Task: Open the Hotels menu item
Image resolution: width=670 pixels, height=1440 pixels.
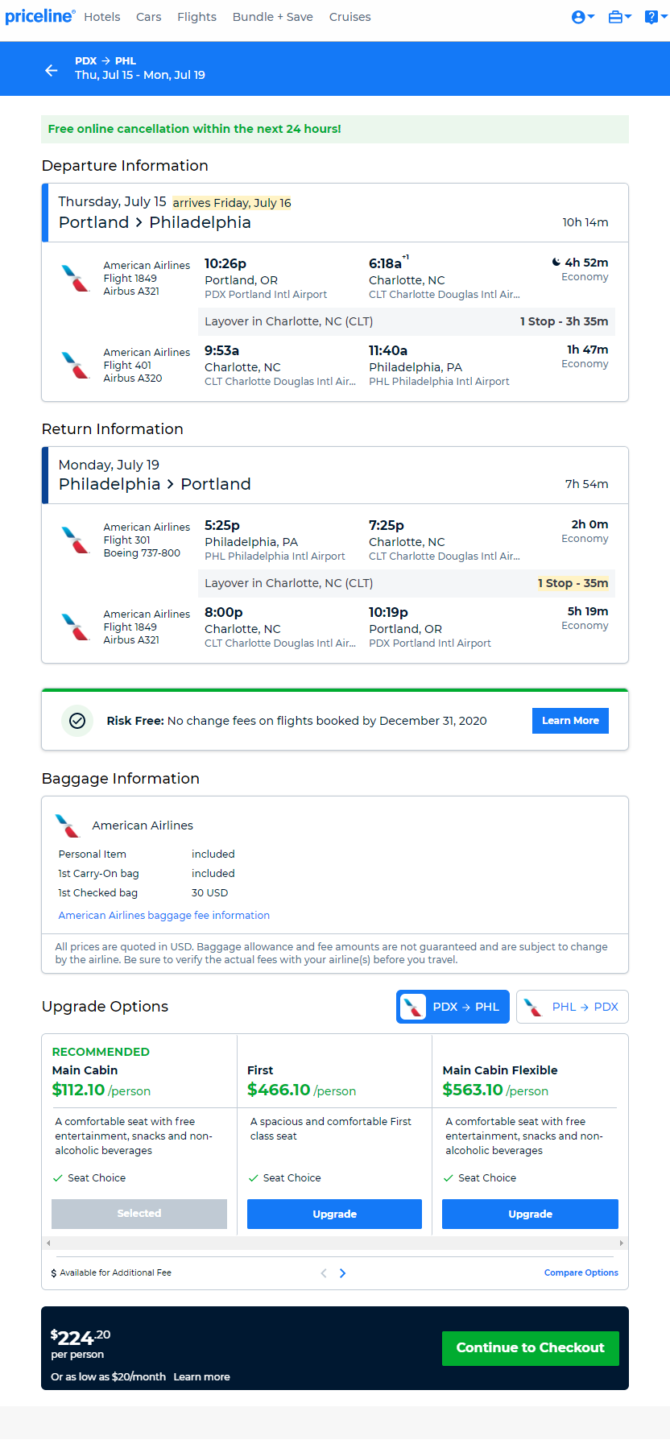Action: pos(102,17)
